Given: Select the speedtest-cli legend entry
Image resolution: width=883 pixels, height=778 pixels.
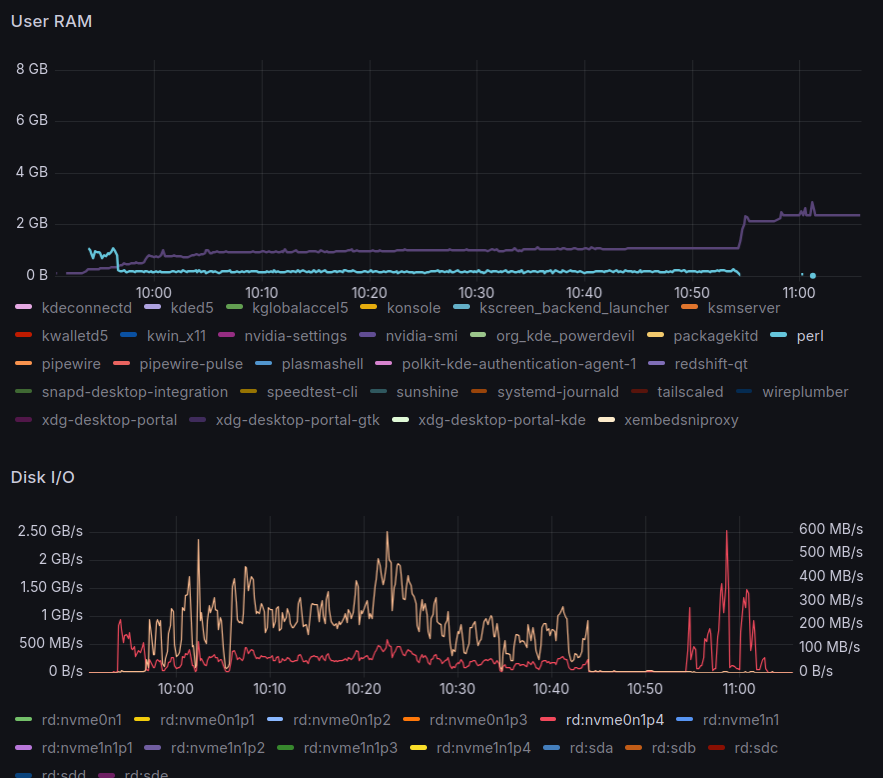Looking at the screenshot, I should [311, 392].
